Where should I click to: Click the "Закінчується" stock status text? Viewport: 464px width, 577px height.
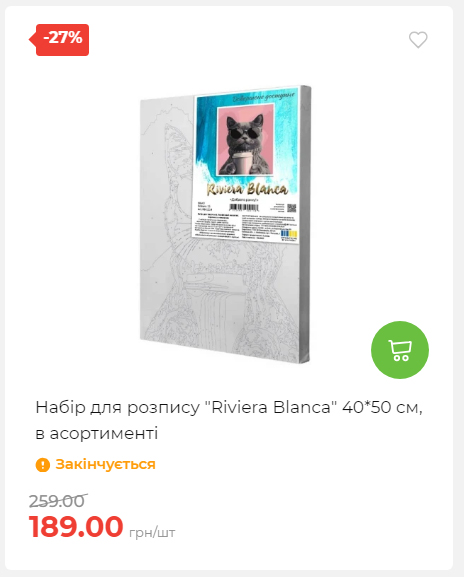106,464
